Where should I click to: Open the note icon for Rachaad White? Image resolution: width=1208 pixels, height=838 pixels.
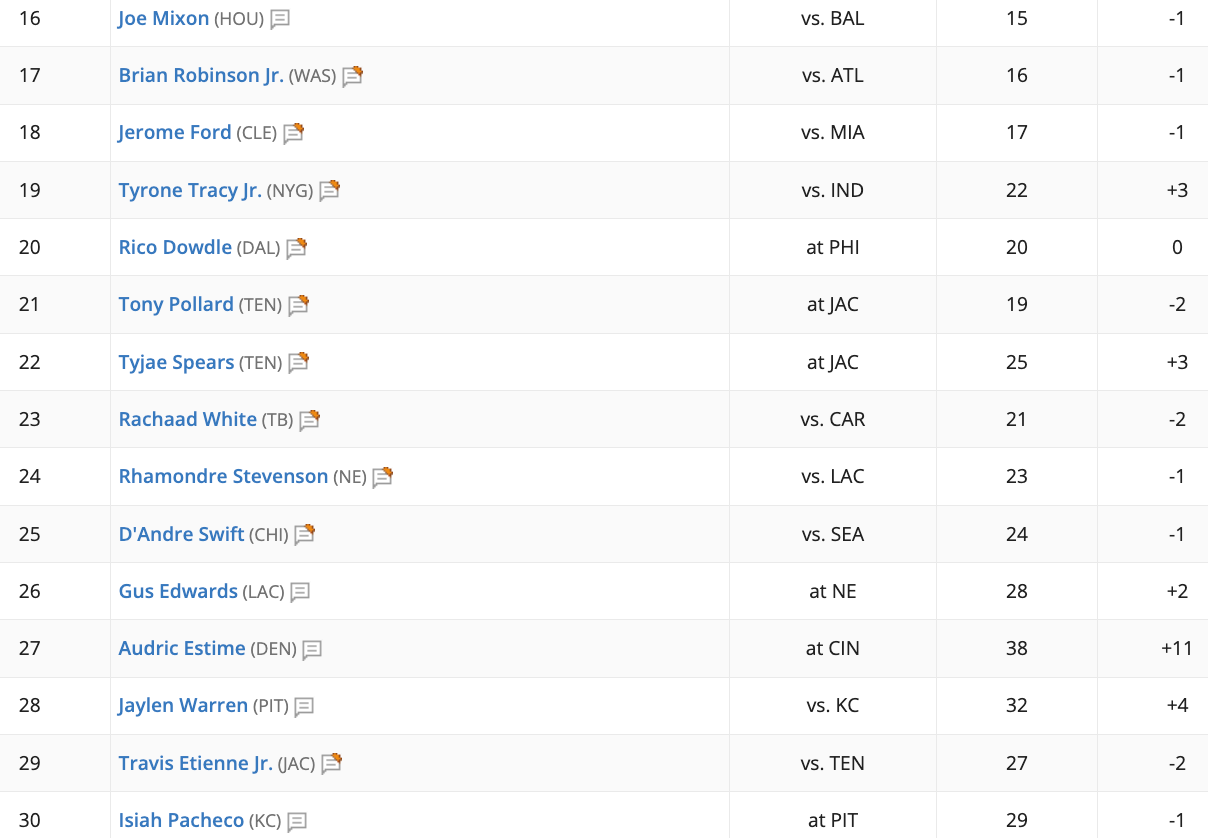(309, 420)
